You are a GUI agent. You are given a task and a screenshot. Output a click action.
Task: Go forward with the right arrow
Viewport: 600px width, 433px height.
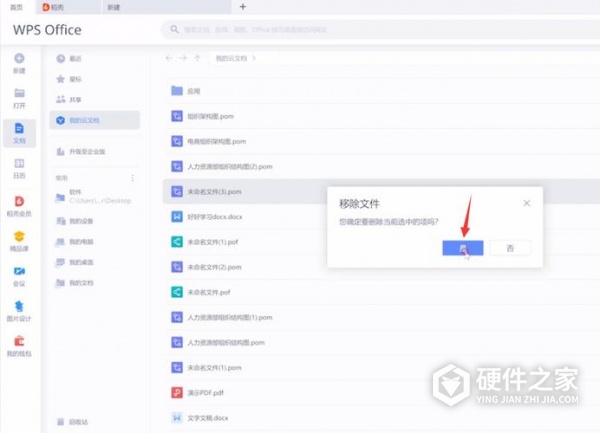coord(183,58)
